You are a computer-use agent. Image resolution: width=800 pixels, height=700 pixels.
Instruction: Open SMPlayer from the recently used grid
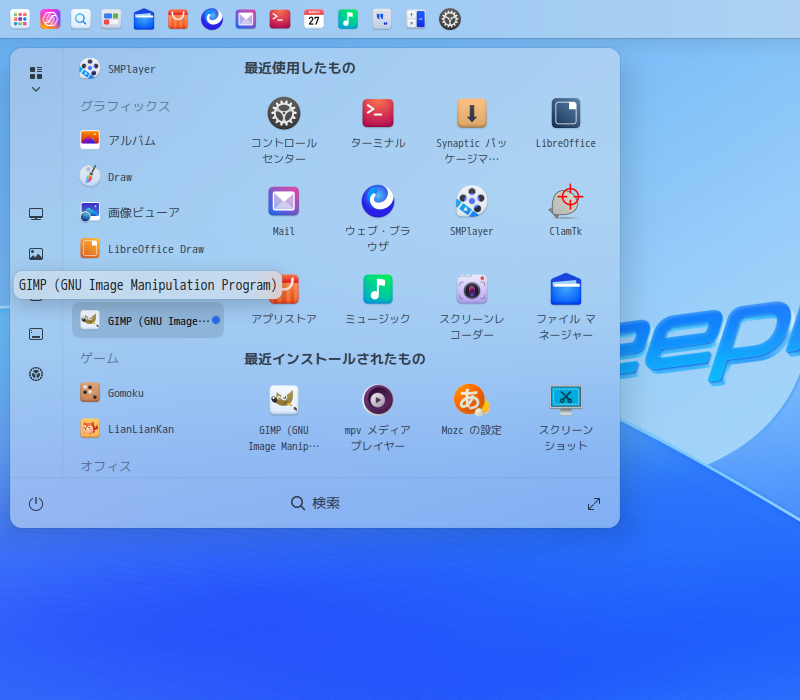tap(471, 202)
